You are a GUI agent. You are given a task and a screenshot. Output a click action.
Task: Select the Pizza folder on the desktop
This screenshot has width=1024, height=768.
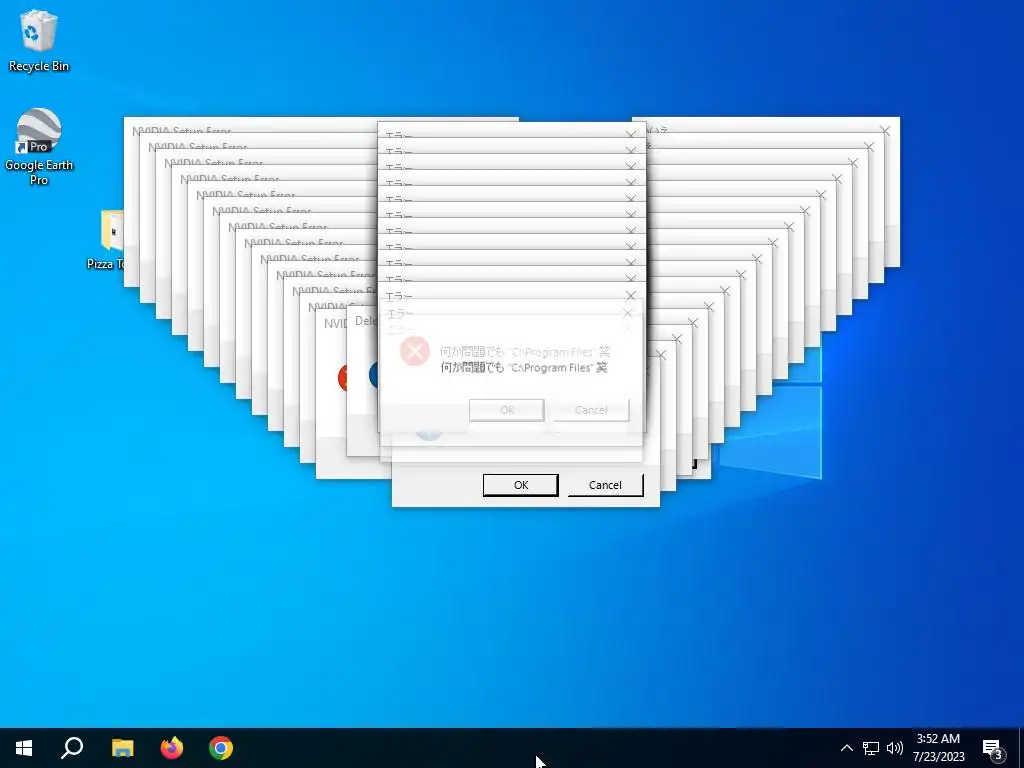[108, 240]
